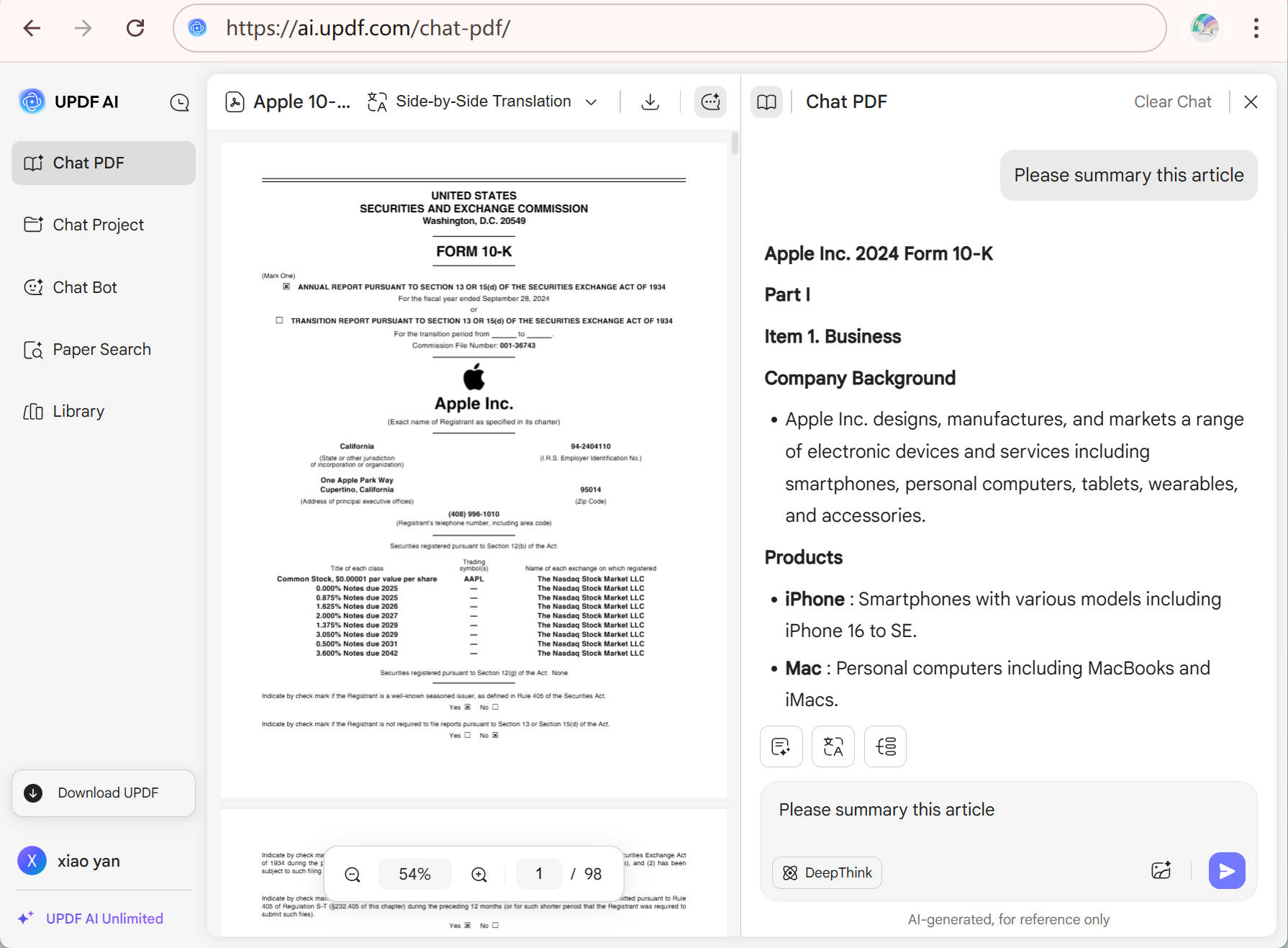Click the browser back arrow
1288x948 pixels.
coord(32,28)
